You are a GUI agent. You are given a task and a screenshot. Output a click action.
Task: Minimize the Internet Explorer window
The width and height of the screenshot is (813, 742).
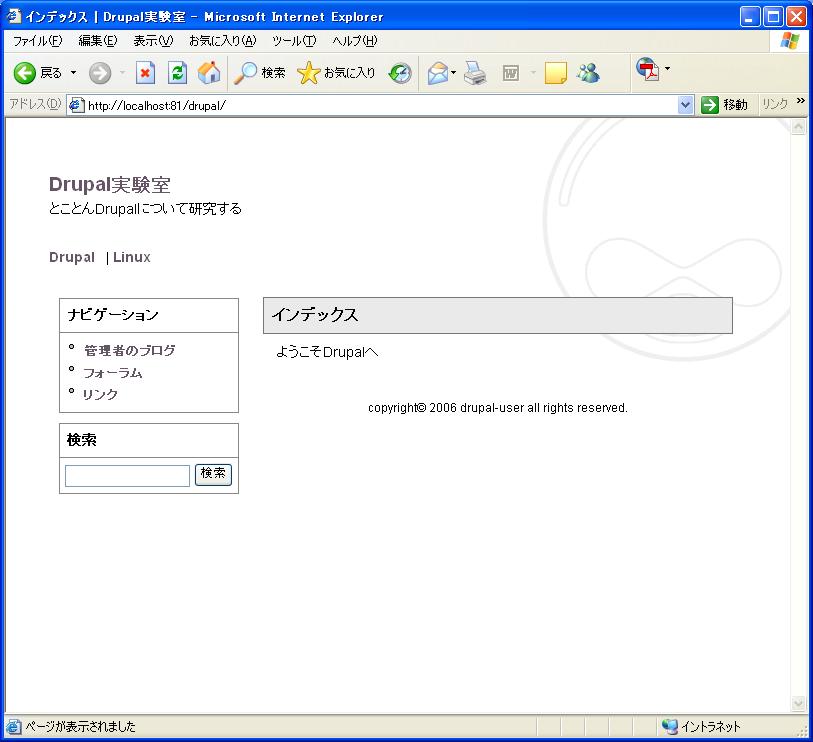tap(749, 17)
